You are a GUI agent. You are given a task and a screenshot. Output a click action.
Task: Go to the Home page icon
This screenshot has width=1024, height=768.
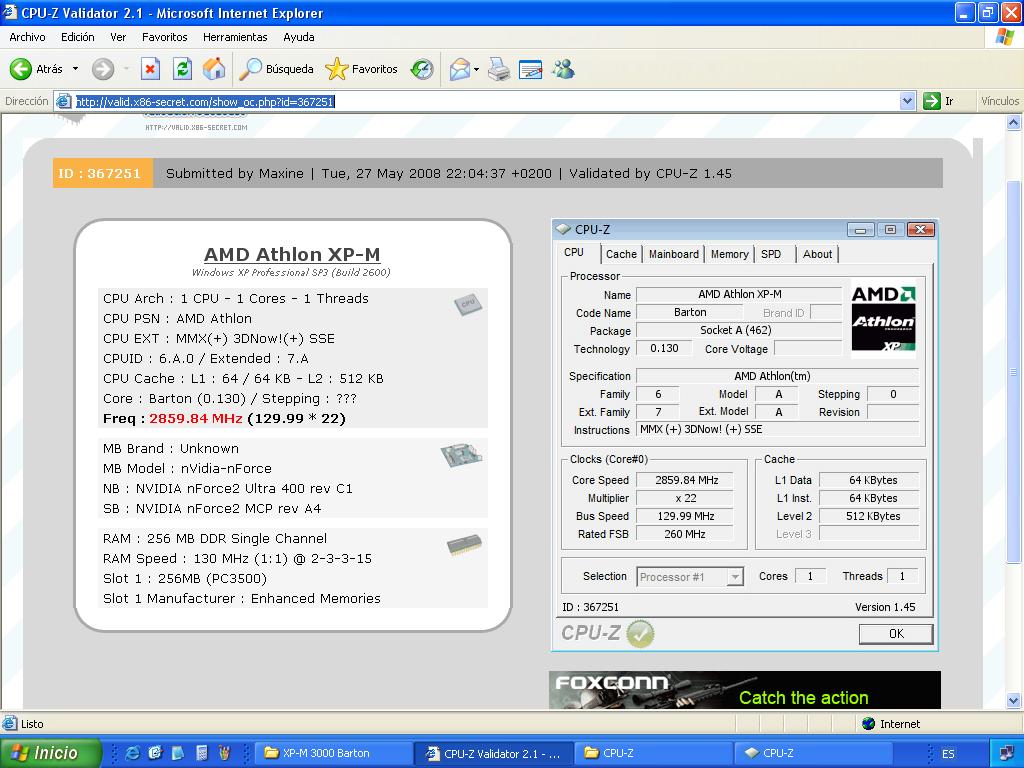tap(214, 69)
